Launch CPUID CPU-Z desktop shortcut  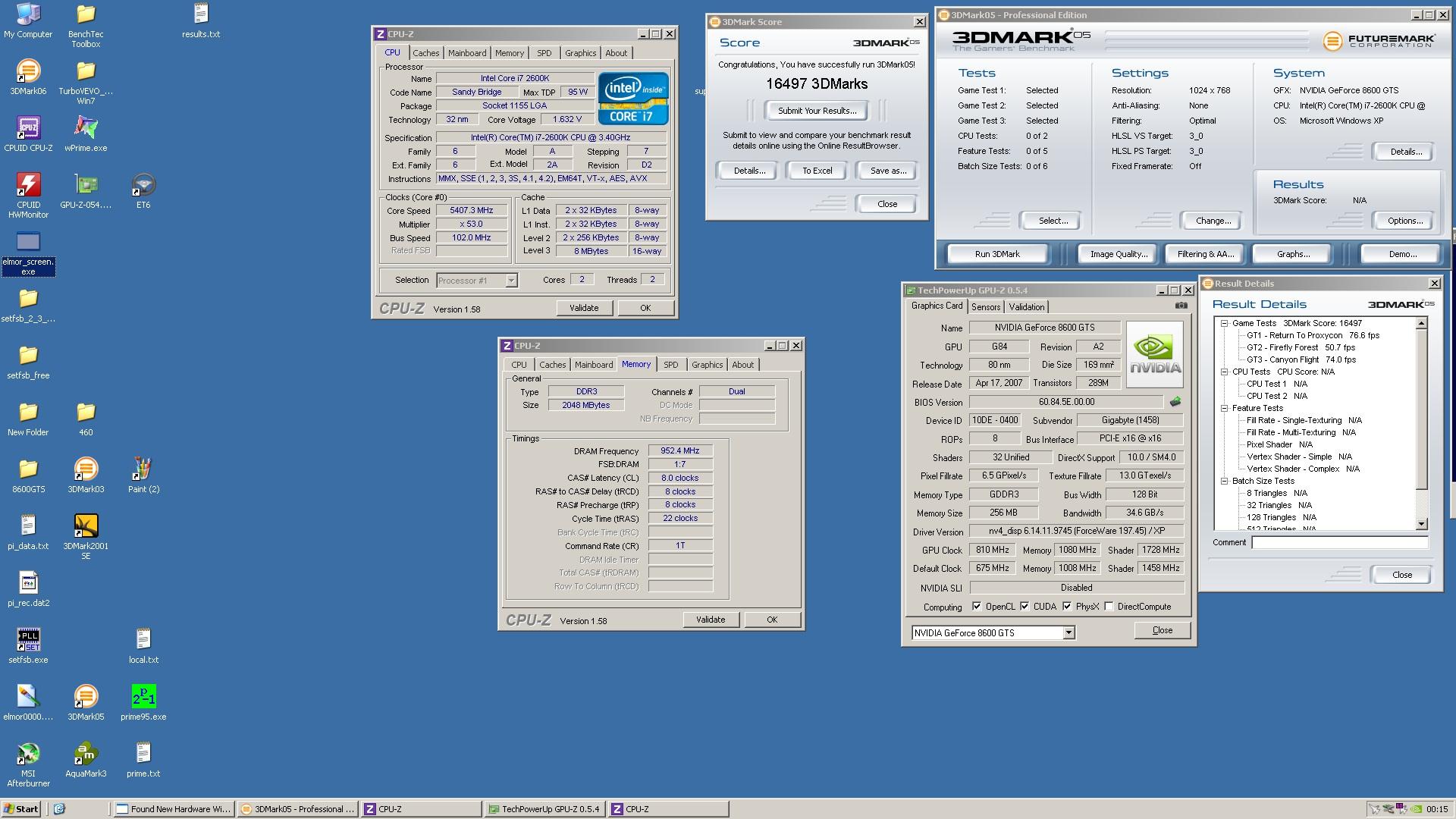pos(28,135)
